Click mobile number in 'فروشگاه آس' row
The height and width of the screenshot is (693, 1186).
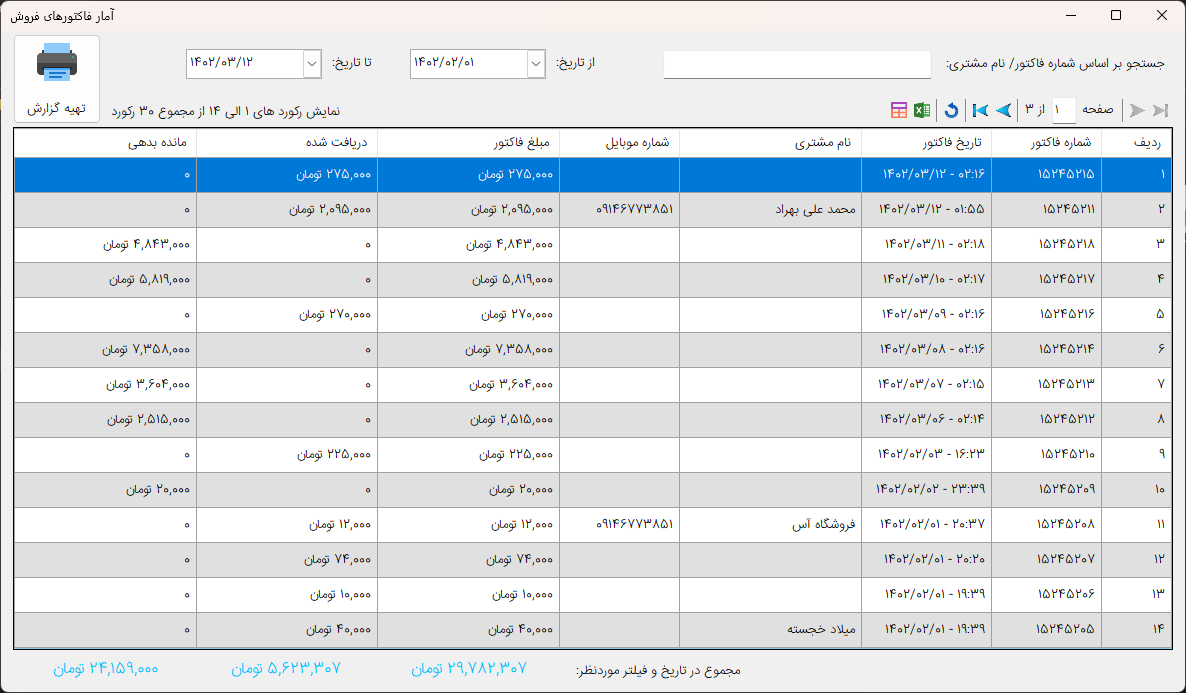click(x=635, y=524)
